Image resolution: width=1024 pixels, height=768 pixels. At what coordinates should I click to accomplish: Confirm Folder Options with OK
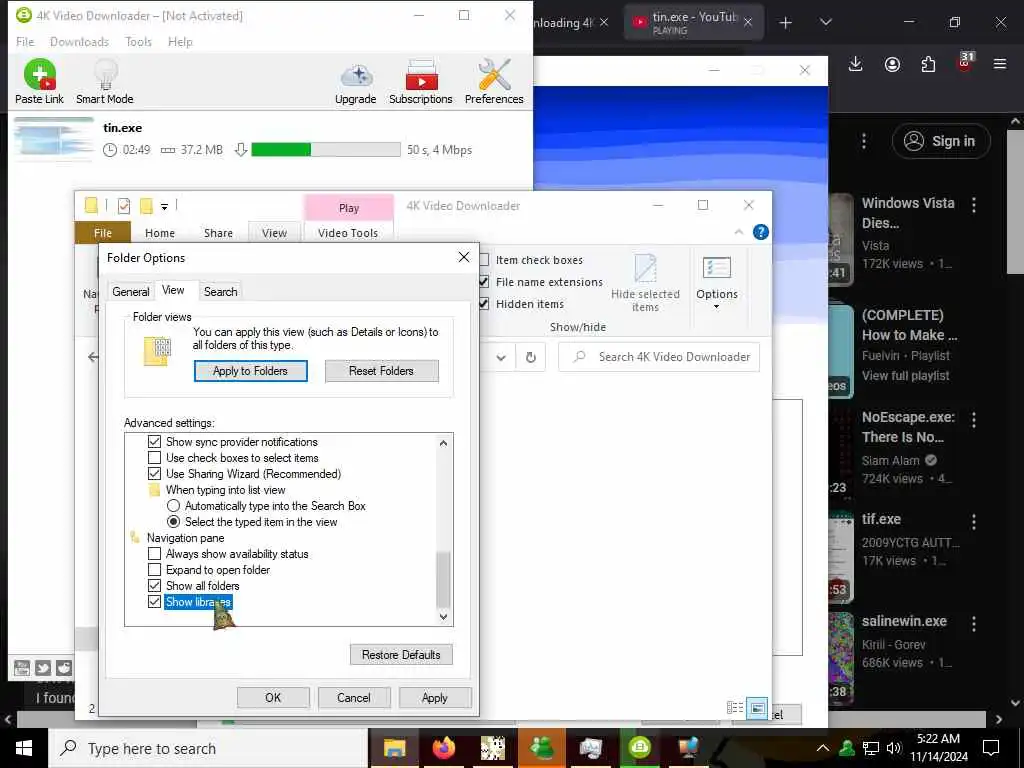(273, 697)
